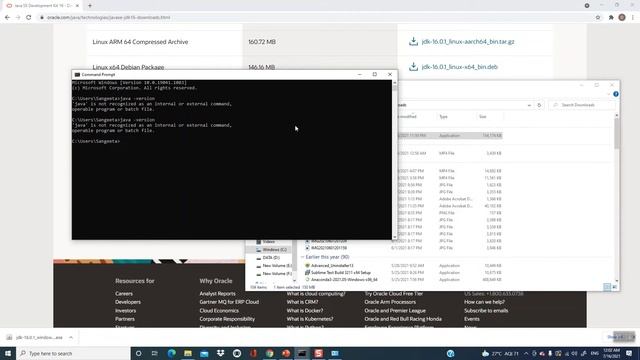Open Cortana circle on taskbar

138,353
